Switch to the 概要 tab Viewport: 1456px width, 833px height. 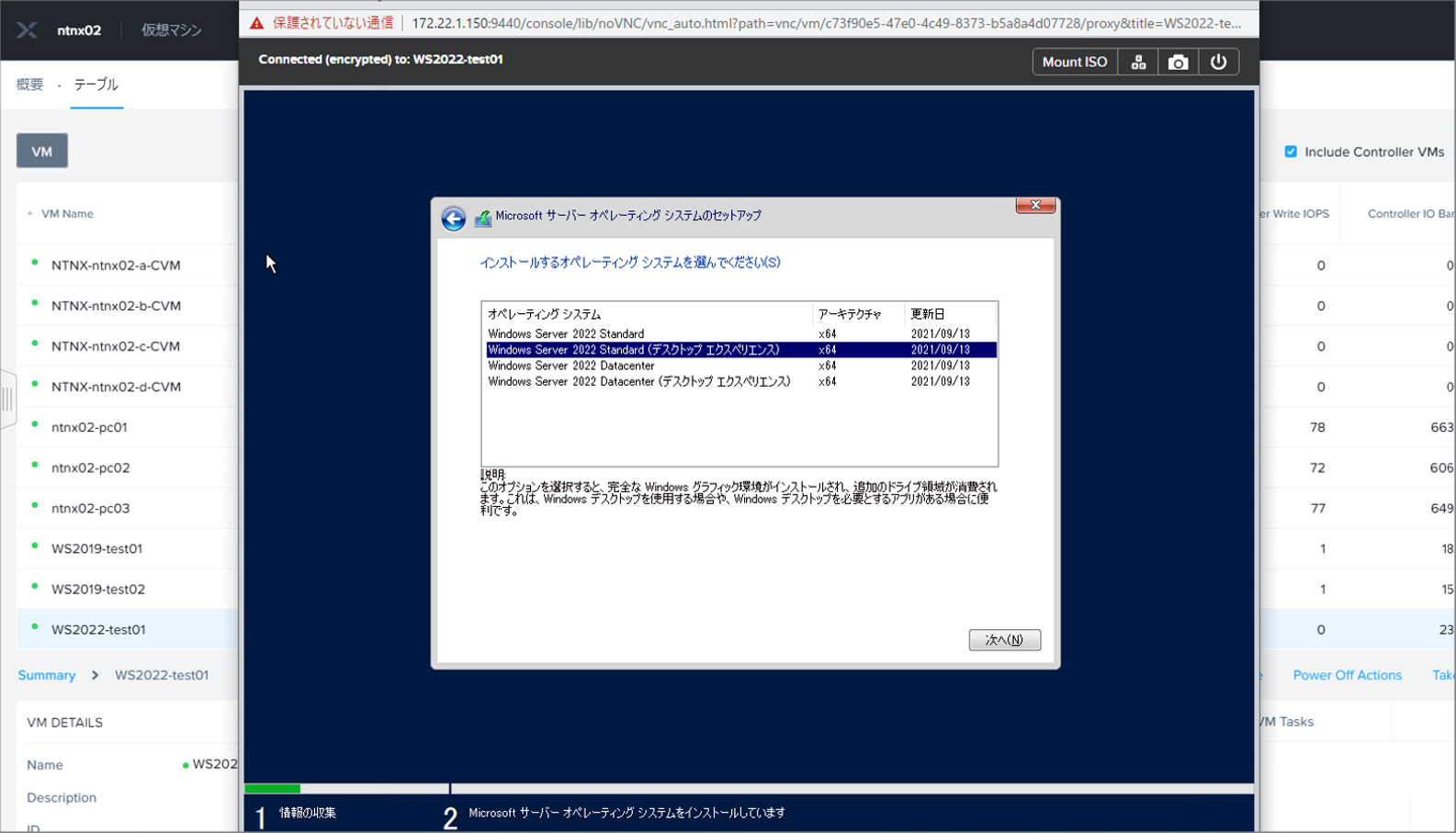point(29,84)
